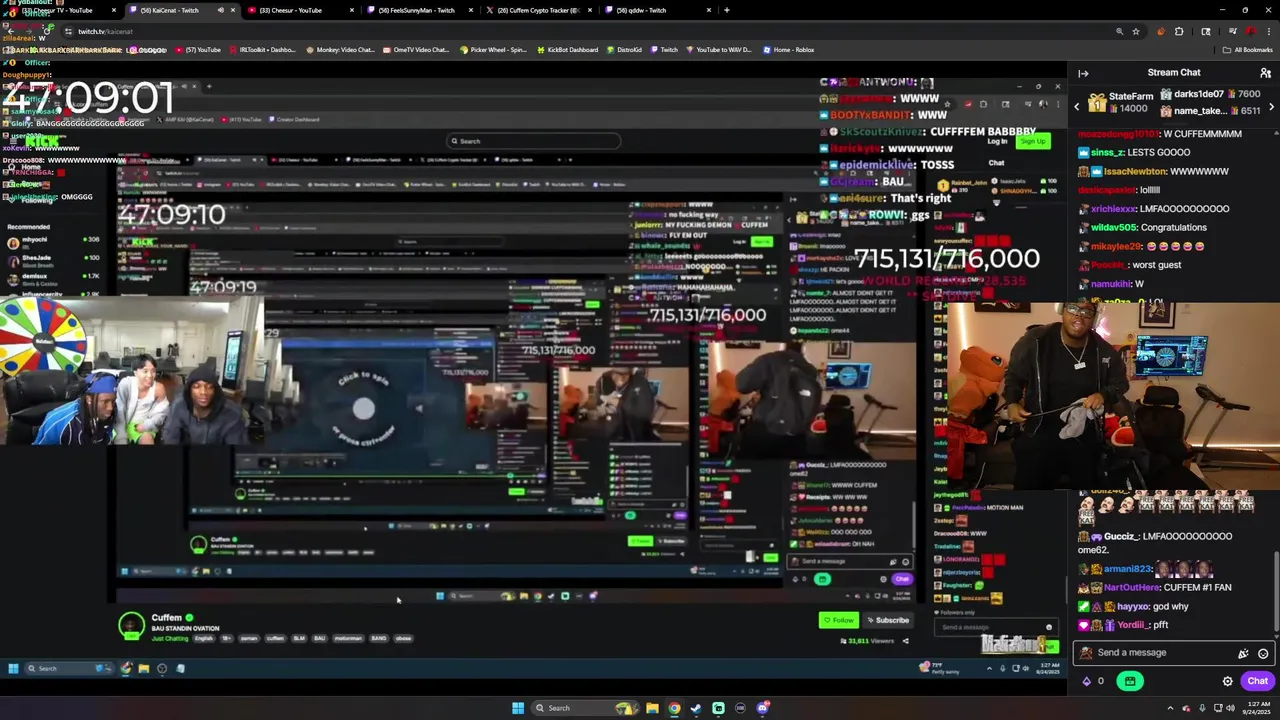Show previous gift leaderboard entries
The height and width of the screenshot is (720, 1280).
coord(1077,106)
